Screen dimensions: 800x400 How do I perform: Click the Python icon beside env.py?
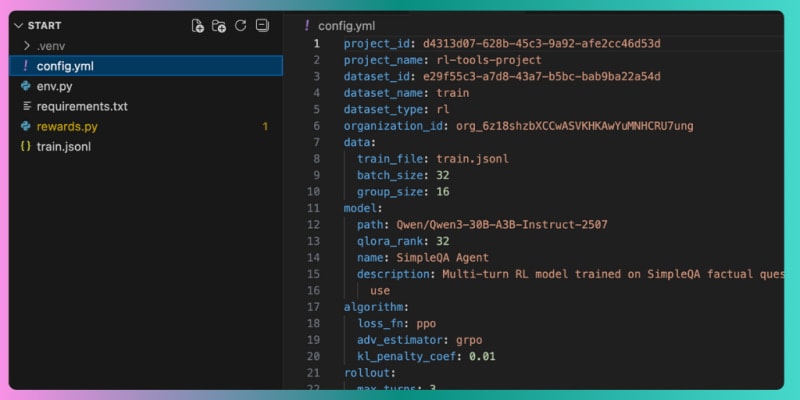pyautogui.click(x=26, y=86)
